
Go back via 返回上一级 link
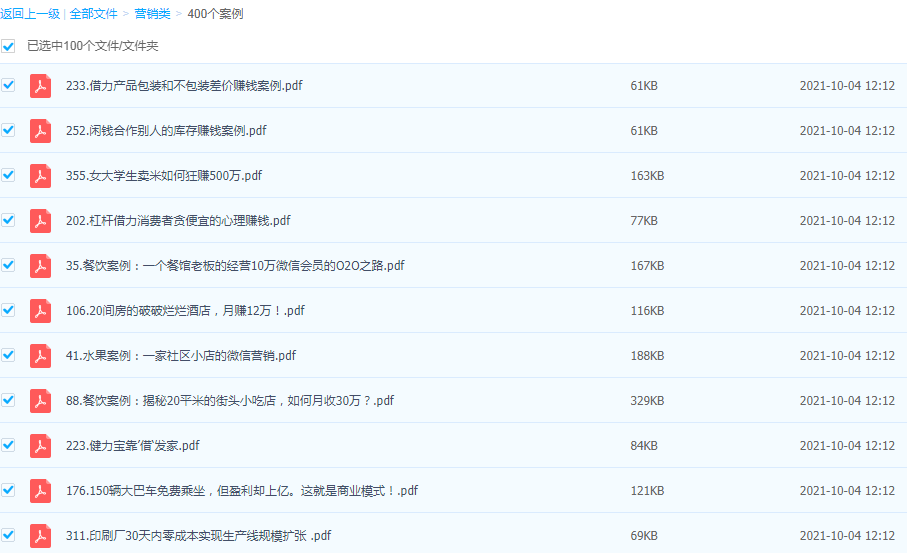30,14
